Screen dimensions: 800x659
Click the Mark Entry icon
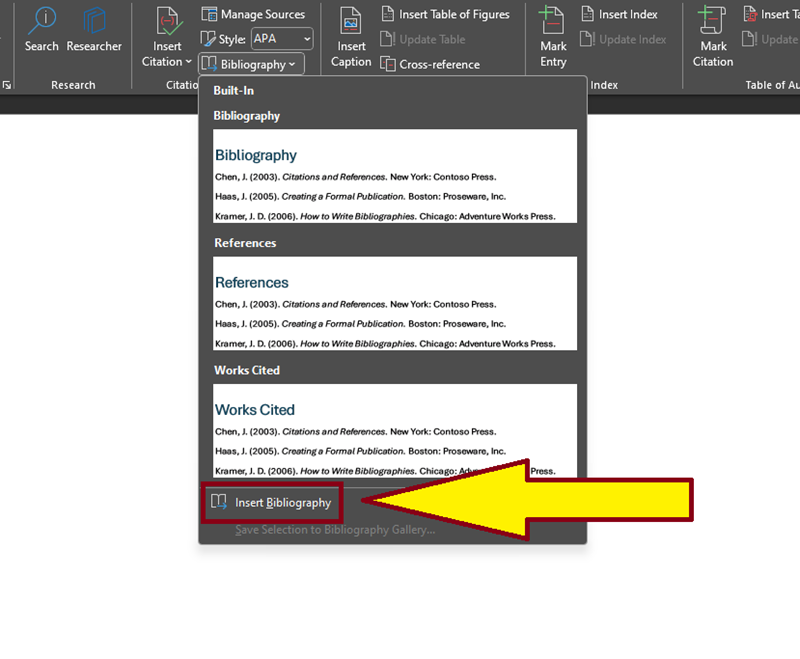click(x=553, y=22)
